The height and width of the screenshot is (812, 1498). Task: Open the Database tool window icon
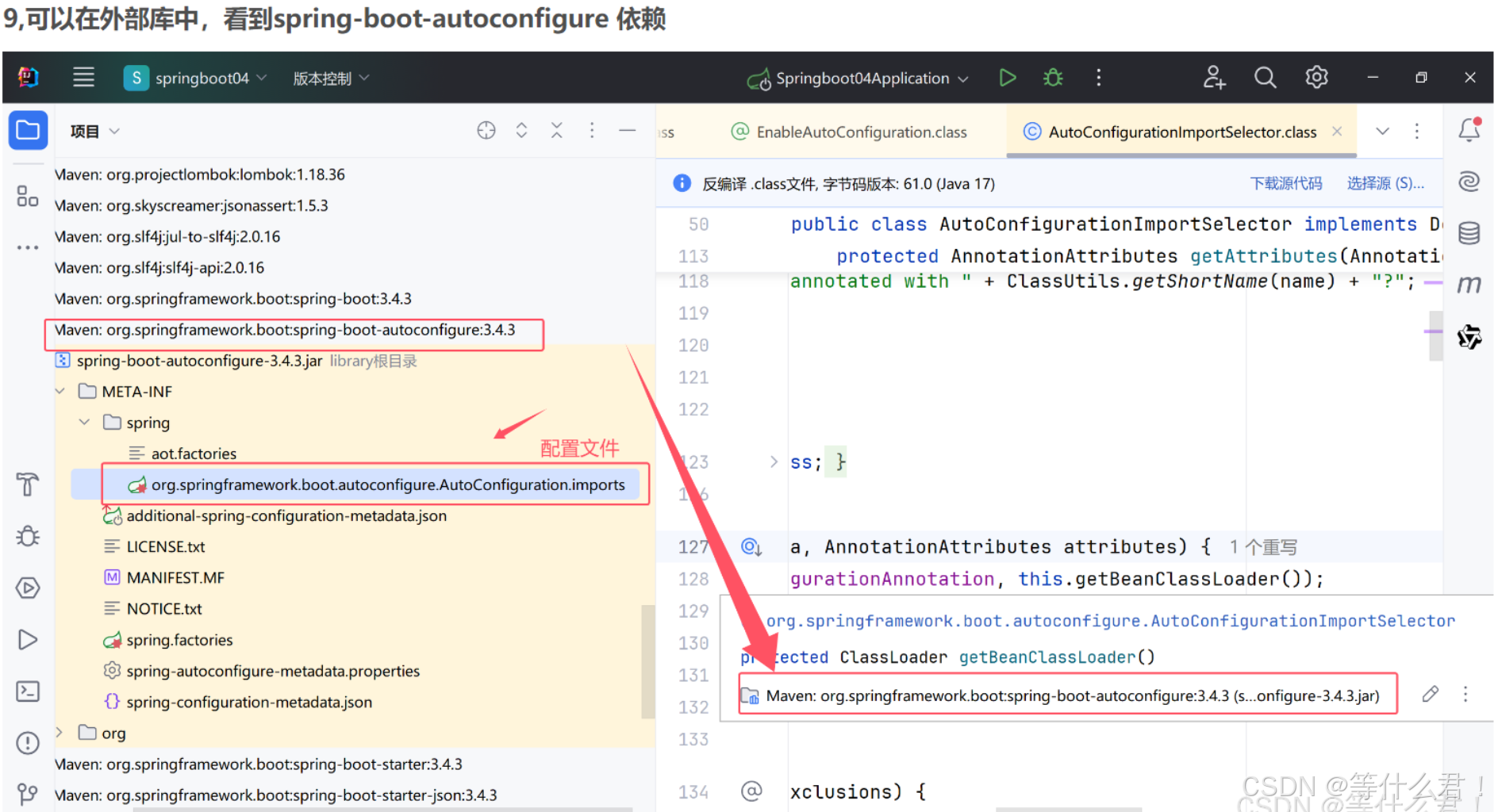click(x=1469, y=233)
